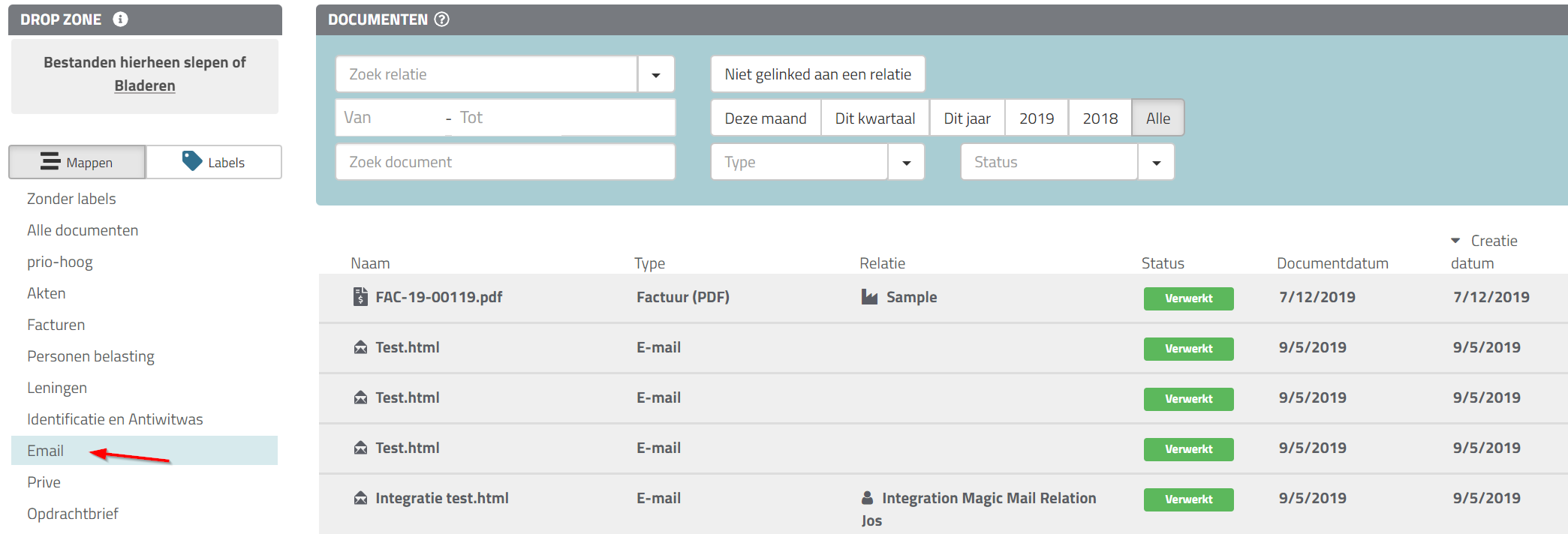Select the Leningen folder
The image size is (1568, 534).
[57, 388]
